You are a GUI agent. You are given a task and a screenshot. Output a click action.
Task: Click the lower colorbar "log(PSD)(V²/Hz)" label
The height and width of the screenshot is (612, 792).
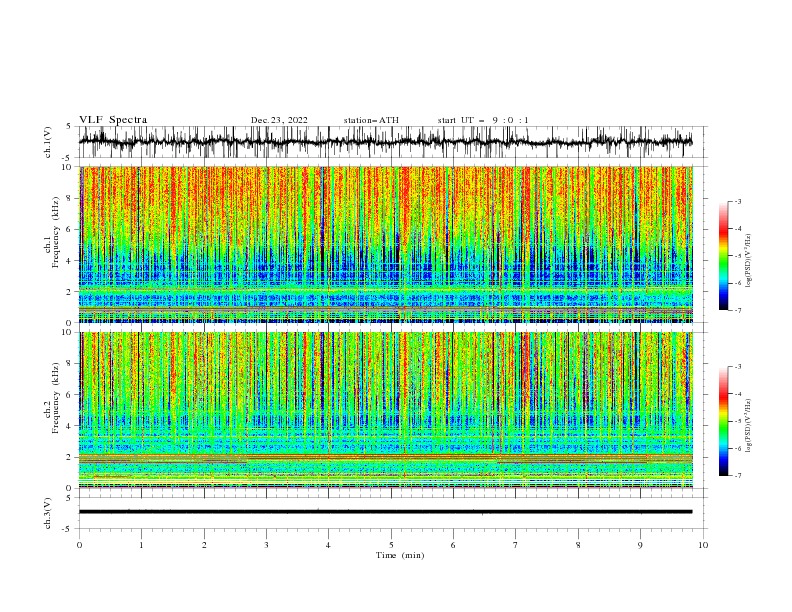(749, 426)
